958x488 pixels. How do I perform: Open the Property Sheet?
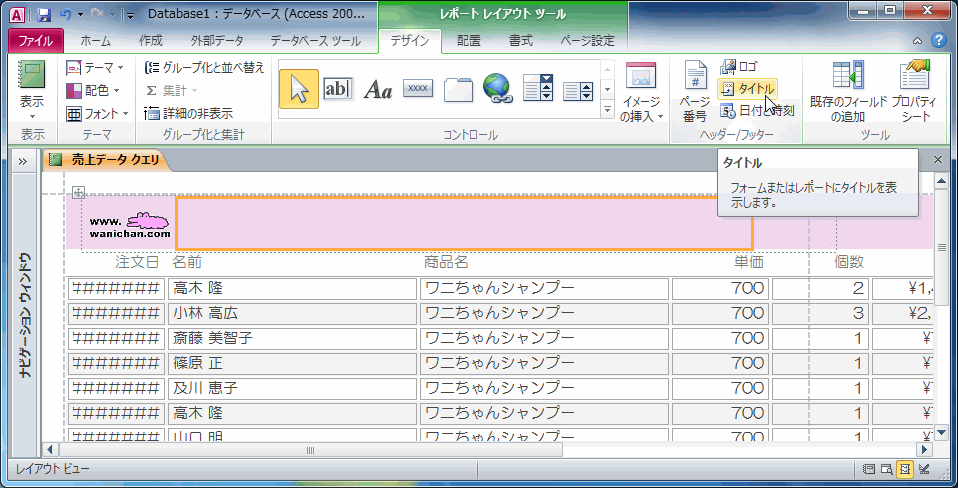coord(915,91)
